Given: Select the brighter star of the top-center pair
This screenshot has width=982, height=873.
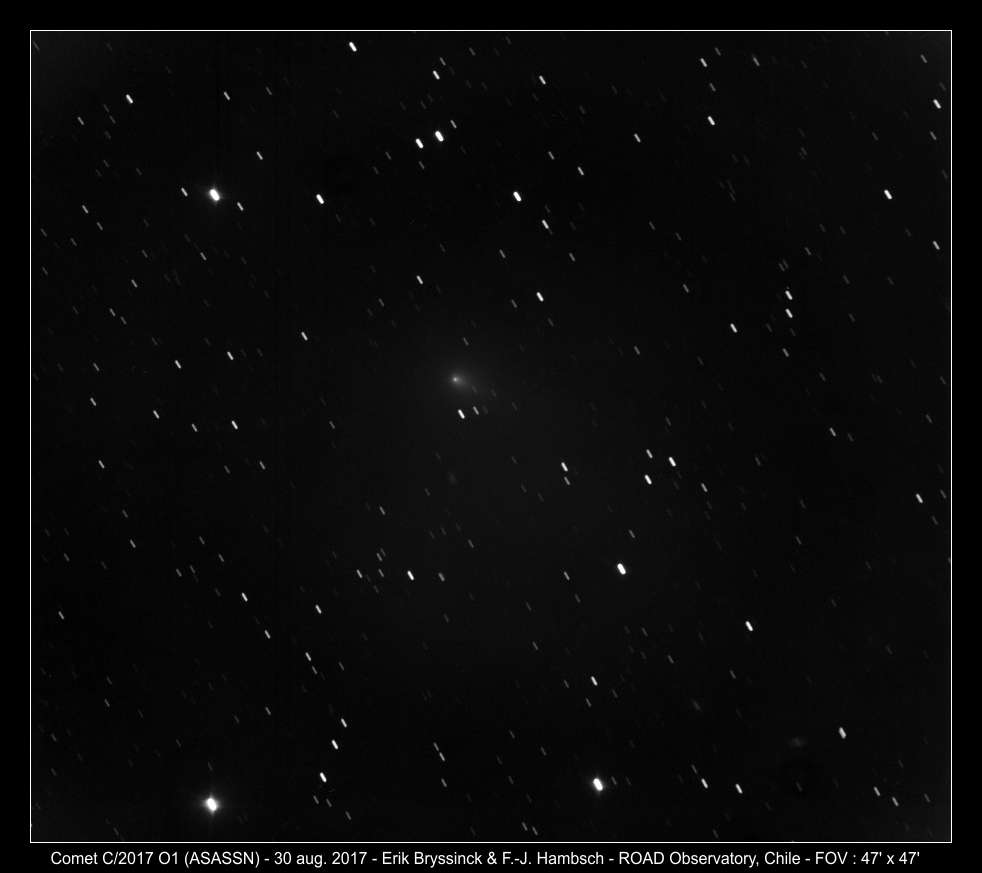Looking at the screenshot, I should [x=439, y=136].
